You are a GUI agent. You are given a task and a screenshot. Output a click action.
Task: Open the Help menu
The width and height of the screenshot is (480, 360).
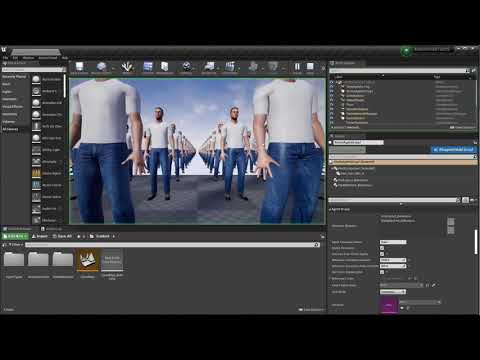click(65, 58)
